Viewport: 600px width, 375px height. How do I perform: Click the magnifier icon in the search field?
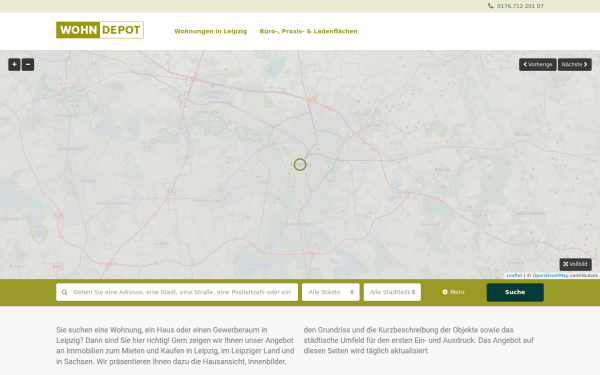pyautogui.click(x=65, y=292)
